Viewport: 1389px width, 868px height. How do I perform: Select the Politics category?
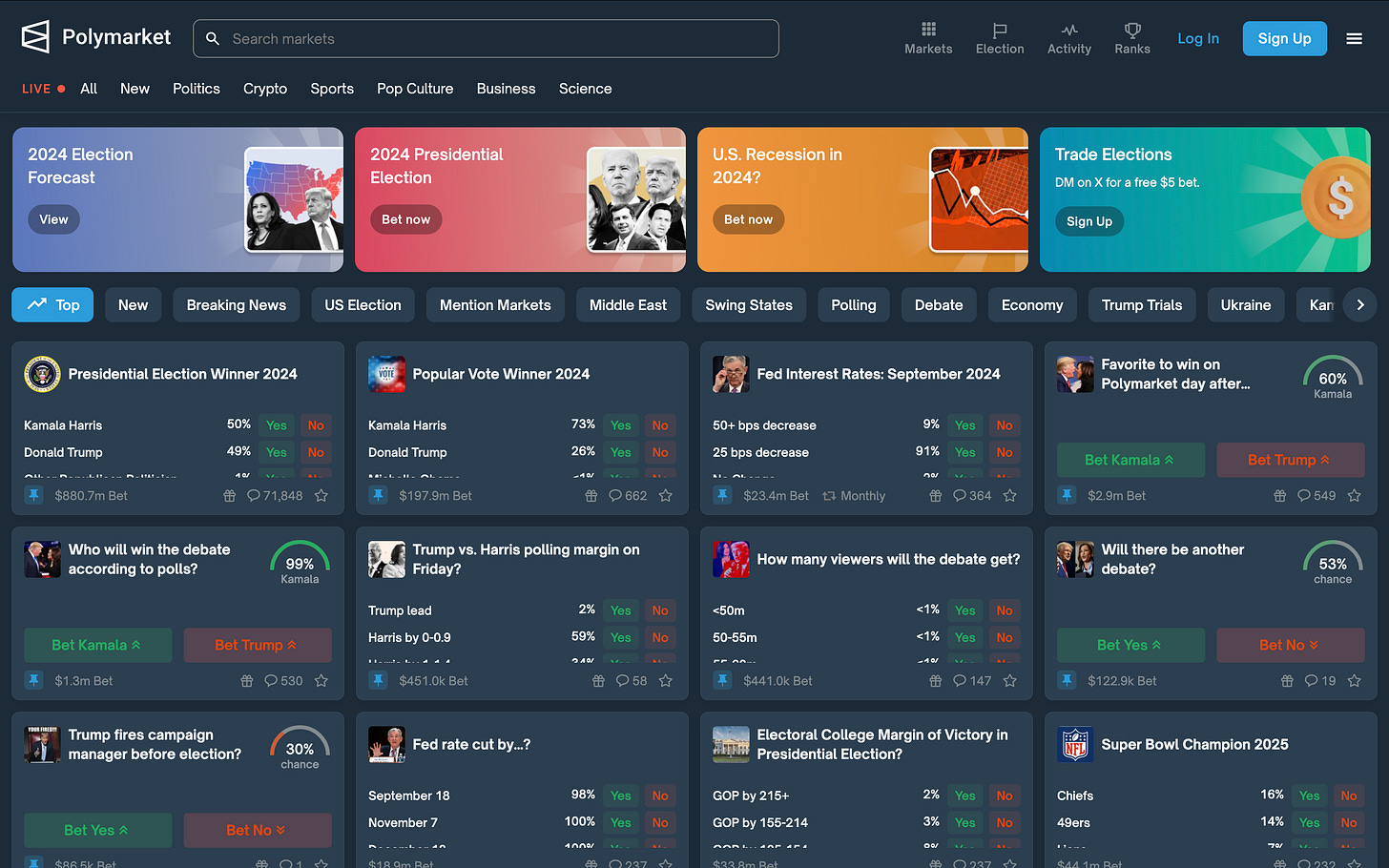[197, 89]
